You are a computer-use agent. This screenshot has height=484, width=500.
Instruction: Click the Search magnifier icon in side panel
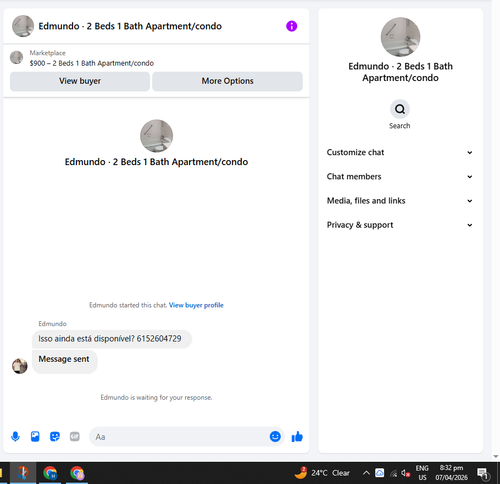(x=400, y=109)
